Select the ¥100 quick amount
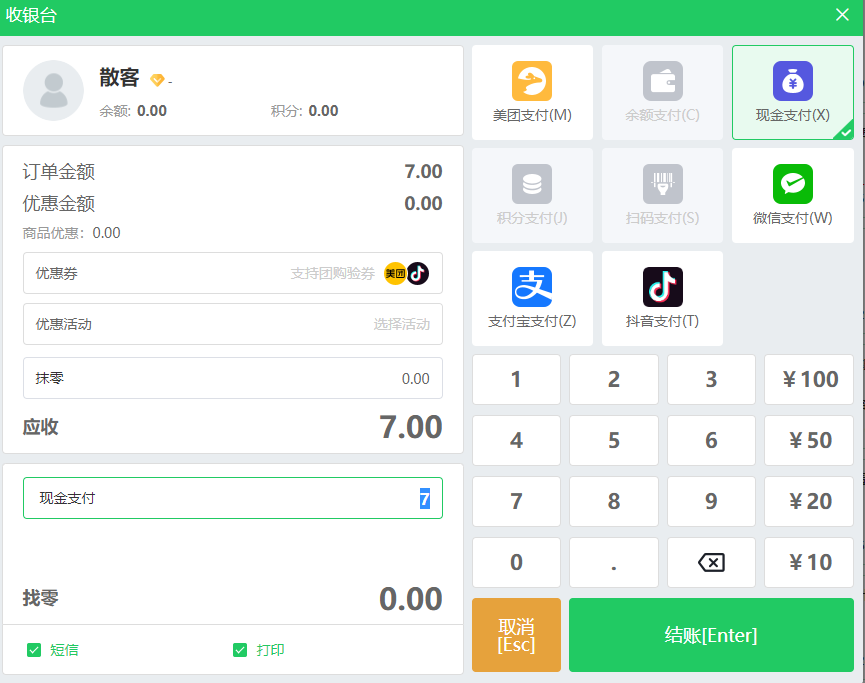 coord(809,380)
